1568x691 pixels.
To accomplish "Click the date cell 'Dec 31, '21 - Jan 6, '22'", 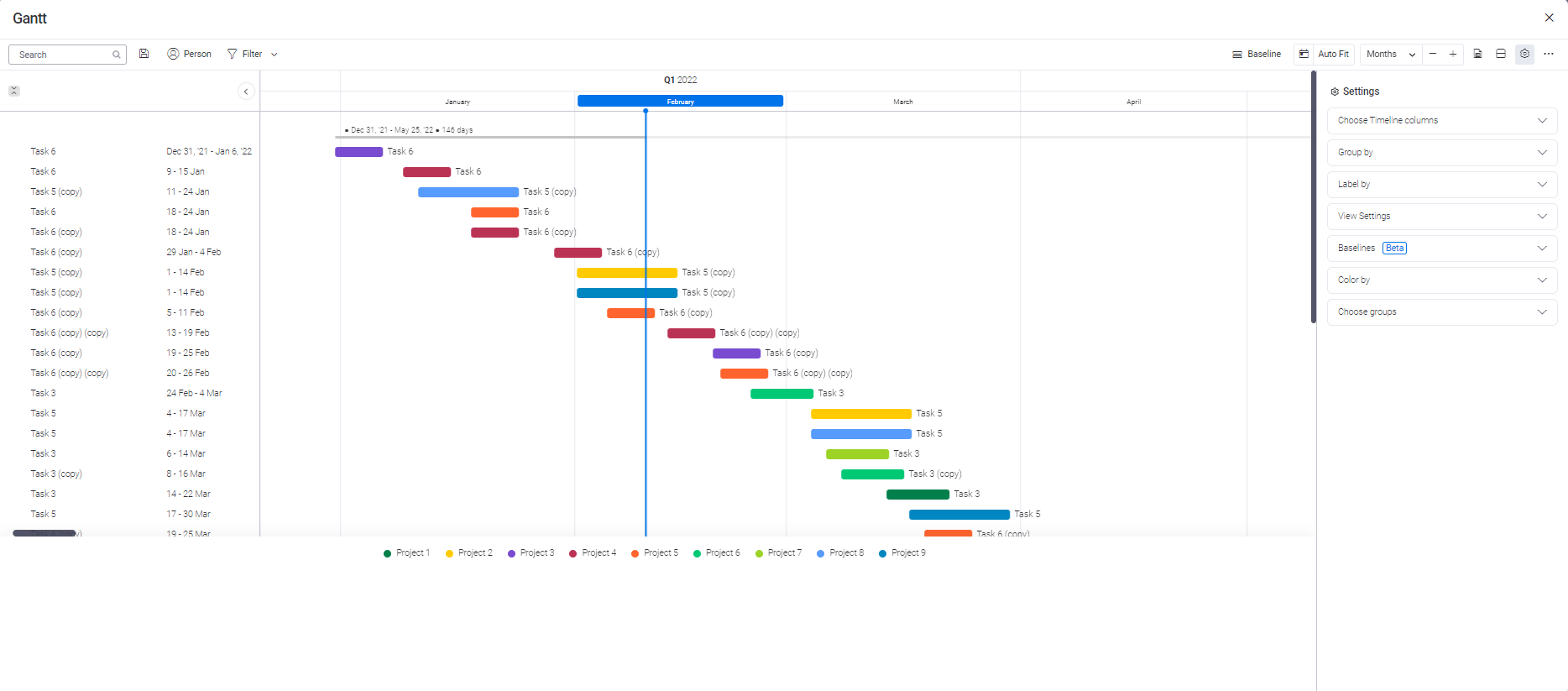I will pyautogui.click(x=209, y=152).
